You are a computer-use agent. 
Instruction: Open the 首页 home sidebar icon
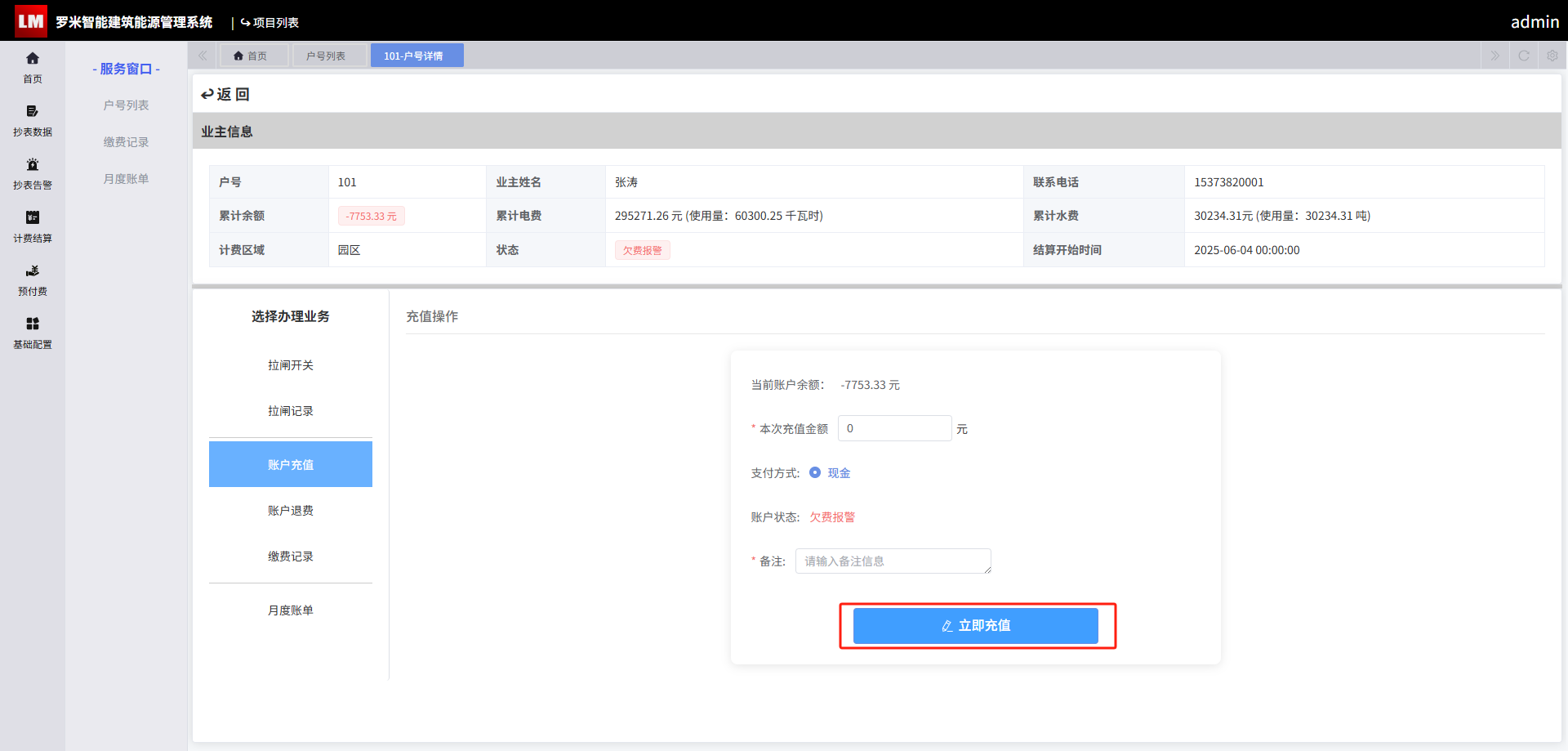[x=33, y=67]
